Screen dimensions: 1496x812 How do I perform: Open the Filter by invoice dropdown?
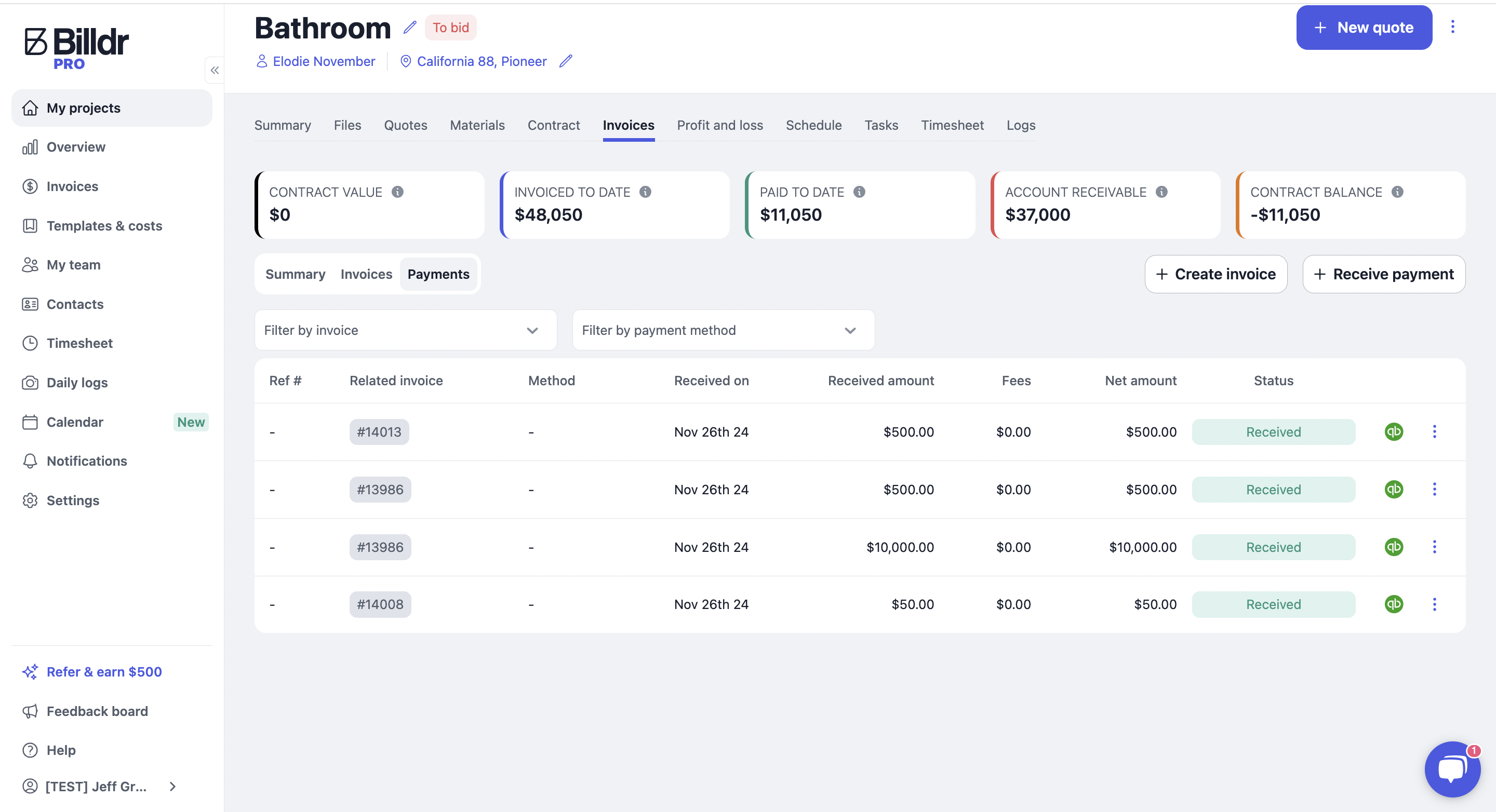(405, 330)
